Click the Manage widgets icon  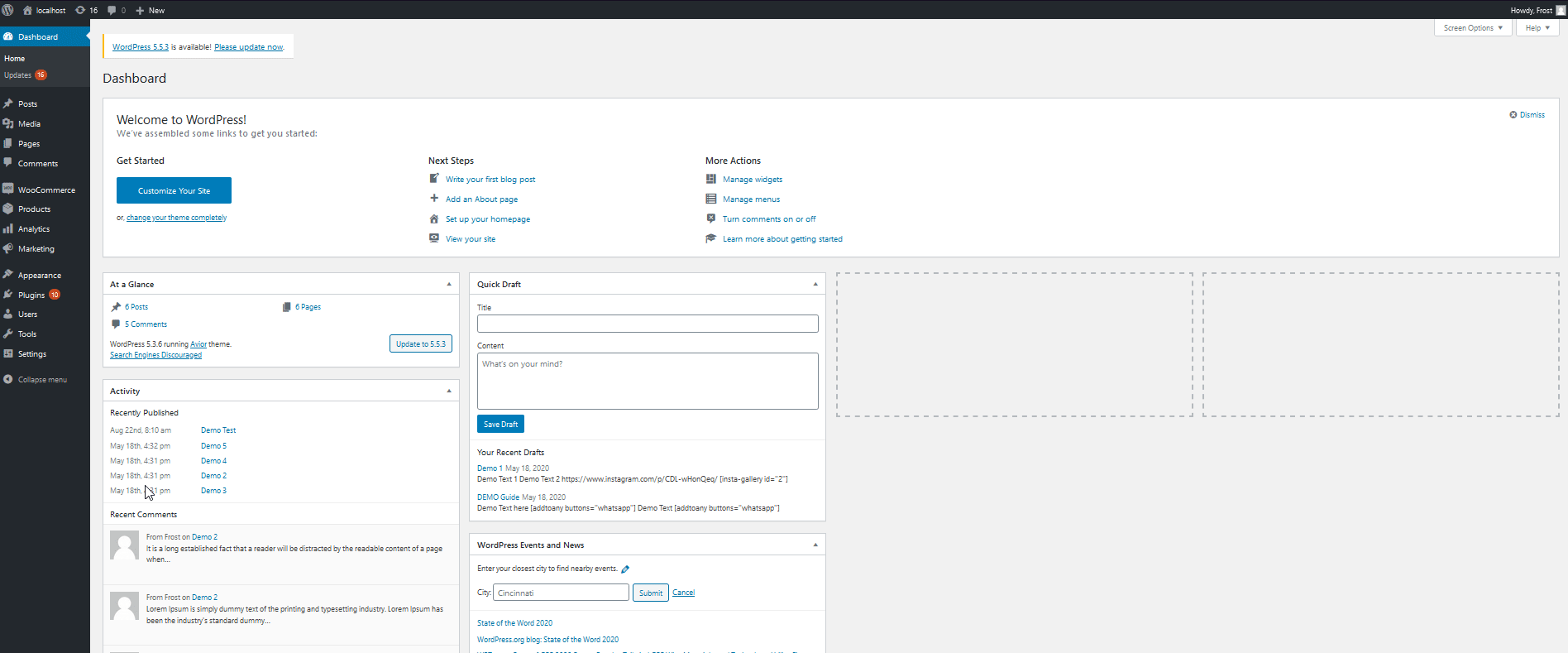[710, 179]
